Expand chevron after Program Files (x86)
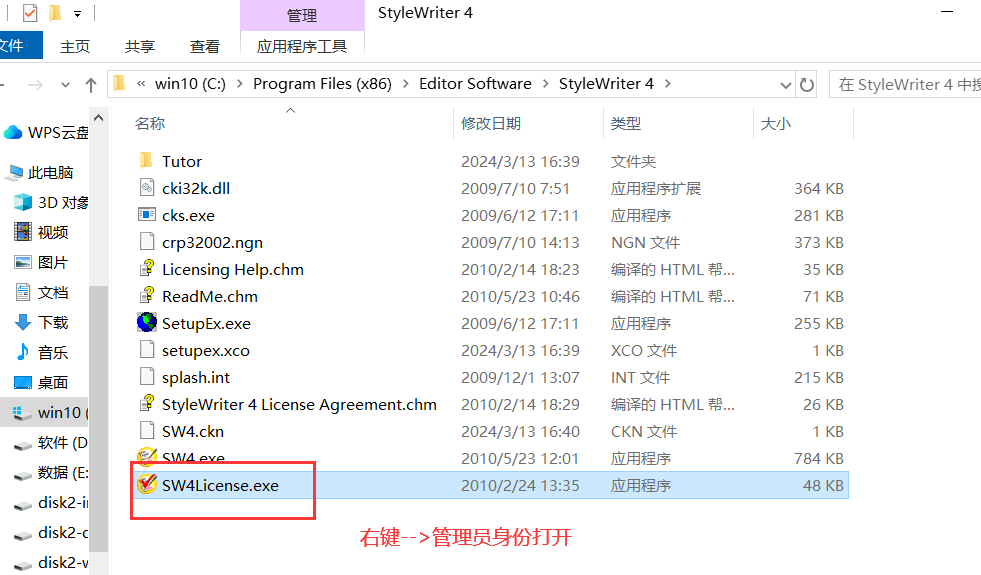The image size is (981, 575). 405,84
